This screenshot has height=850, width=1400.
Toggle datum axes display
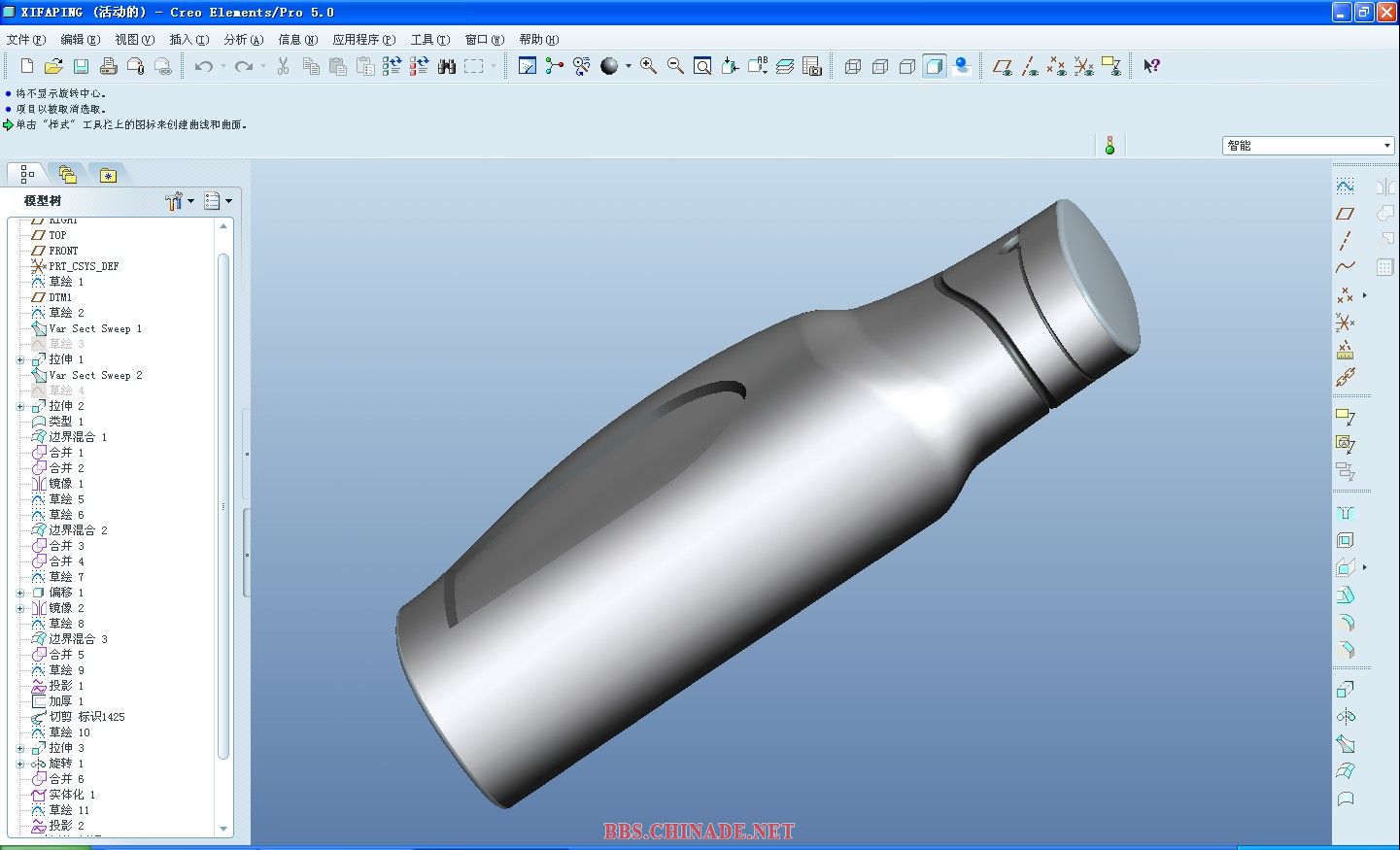click(x=1029, y=66)
